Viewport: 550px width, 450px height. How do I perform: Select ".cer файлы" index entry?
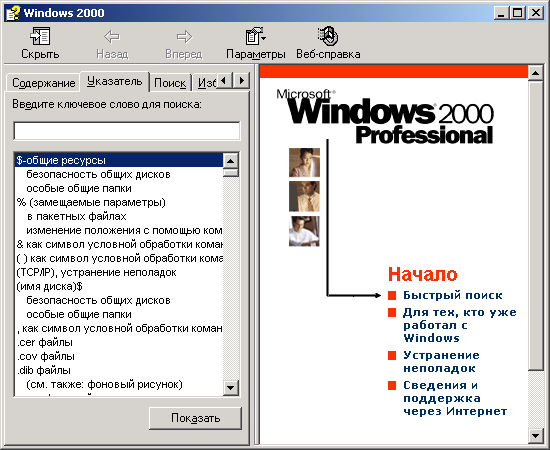[45, 342]
